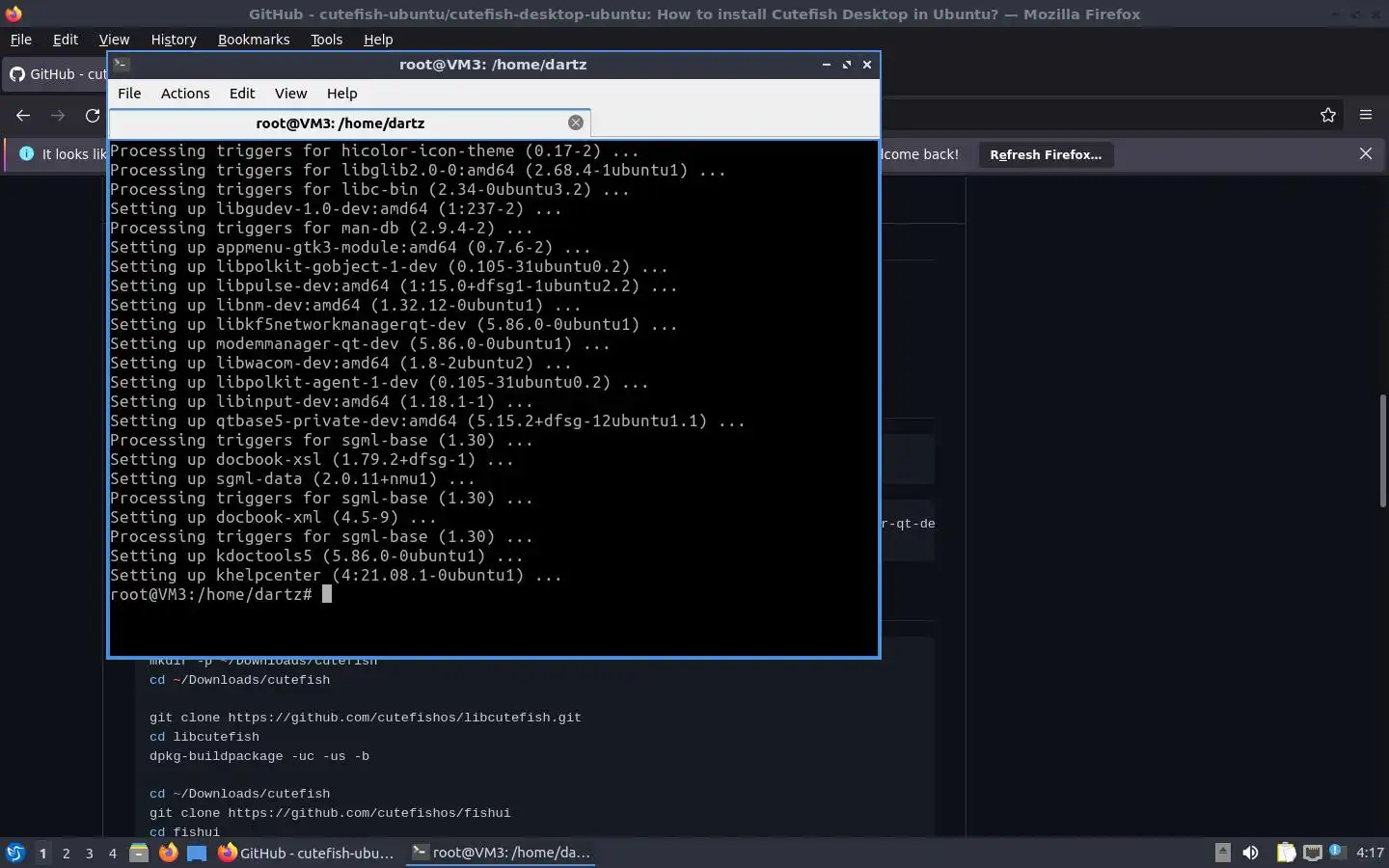Click the notification bar info icon
This screenshot has height=868, width=1389.
click(x=26, y=154)
